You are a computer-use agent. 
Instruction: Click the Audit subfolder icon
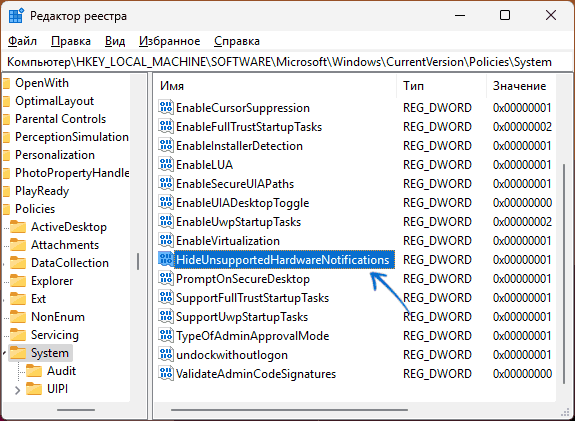(x=34, y=371)
